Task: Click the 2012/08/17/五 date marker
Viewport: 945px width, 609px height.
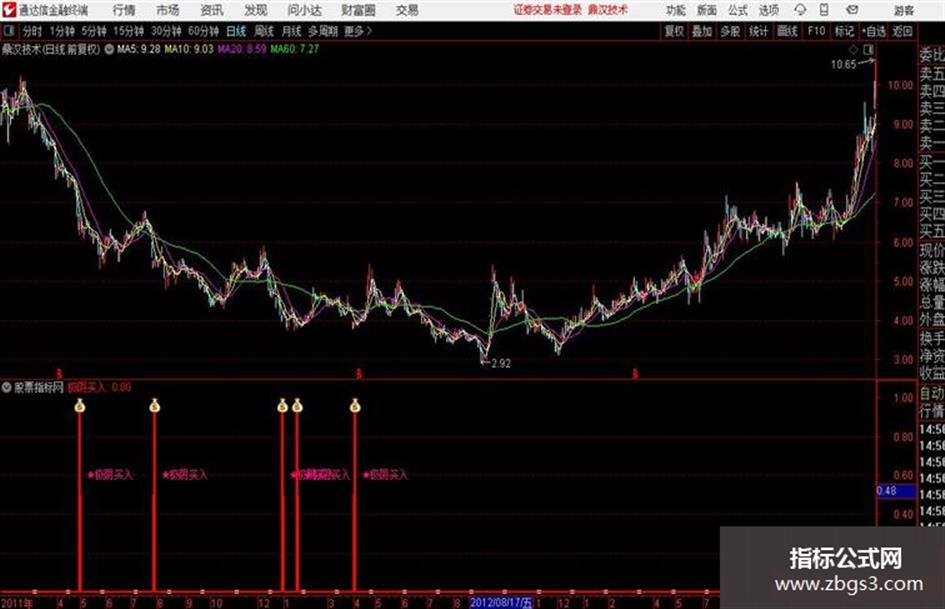Action: 501,603
